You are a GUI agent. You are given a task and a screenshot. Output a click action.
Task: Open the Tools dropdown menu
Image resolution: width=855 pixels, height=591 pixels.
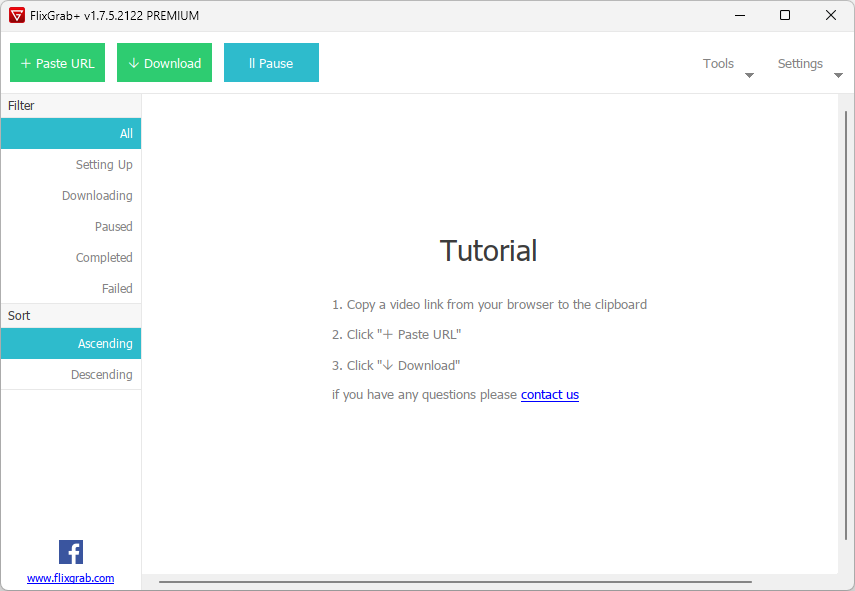(x=727, y=65)
